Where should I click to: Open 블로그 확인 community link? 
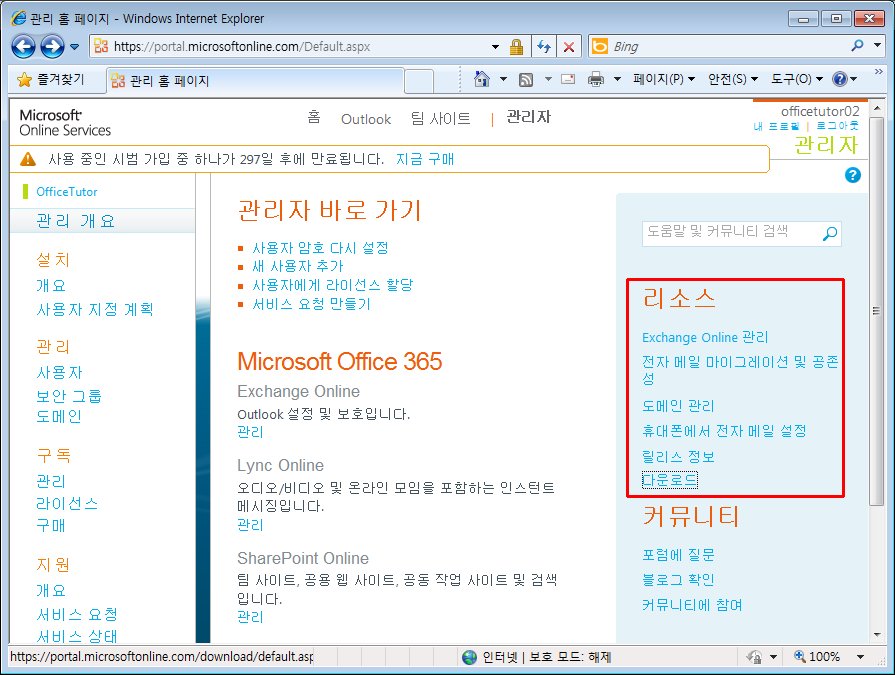pos(678,580)
